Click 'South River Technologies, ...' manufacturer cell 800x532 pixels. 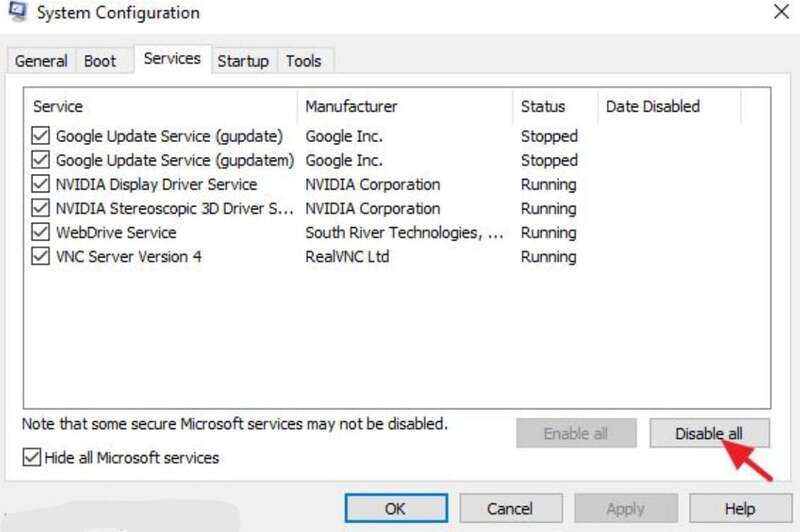tap(404, 233)
